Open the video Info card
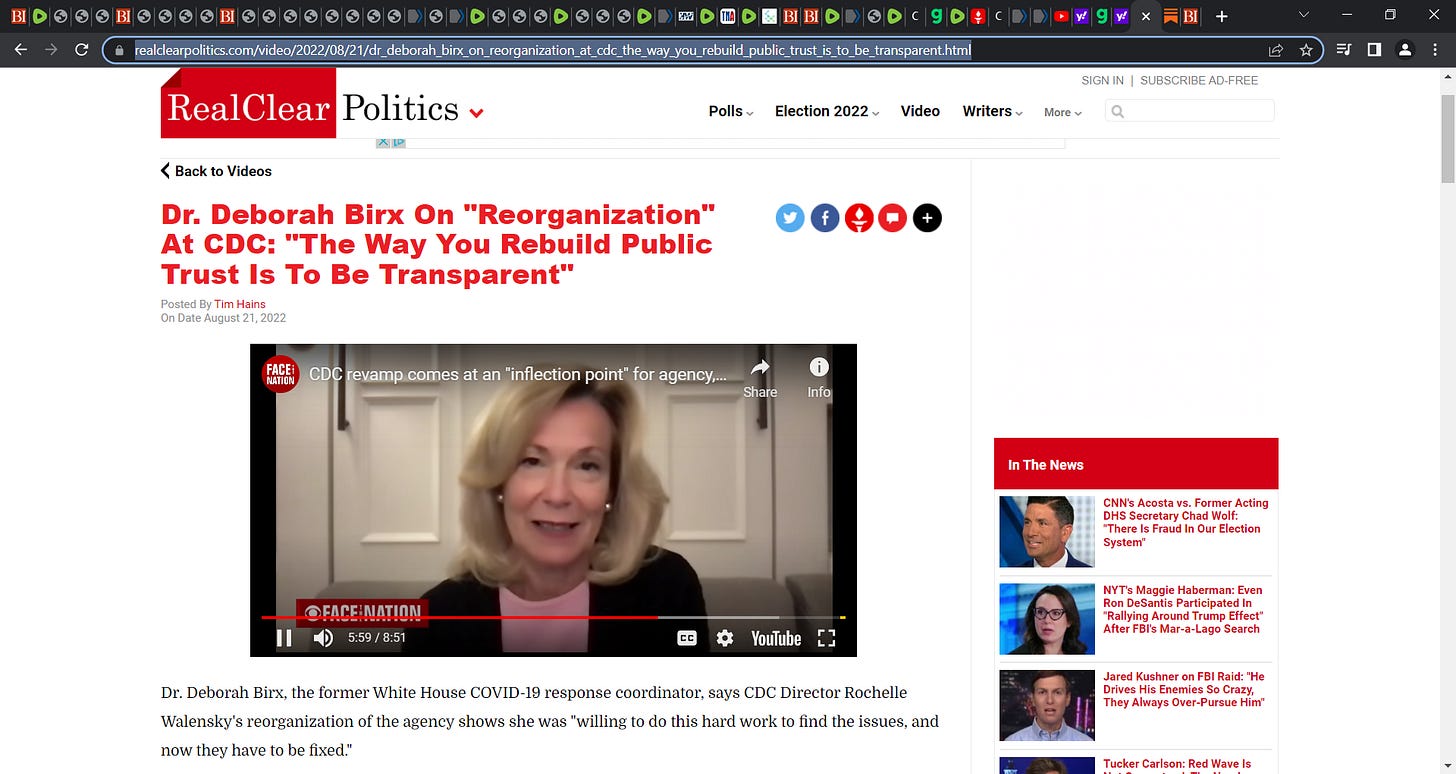Image resolution: width=1456 pixels, height=774 pixels. (819, 378)
